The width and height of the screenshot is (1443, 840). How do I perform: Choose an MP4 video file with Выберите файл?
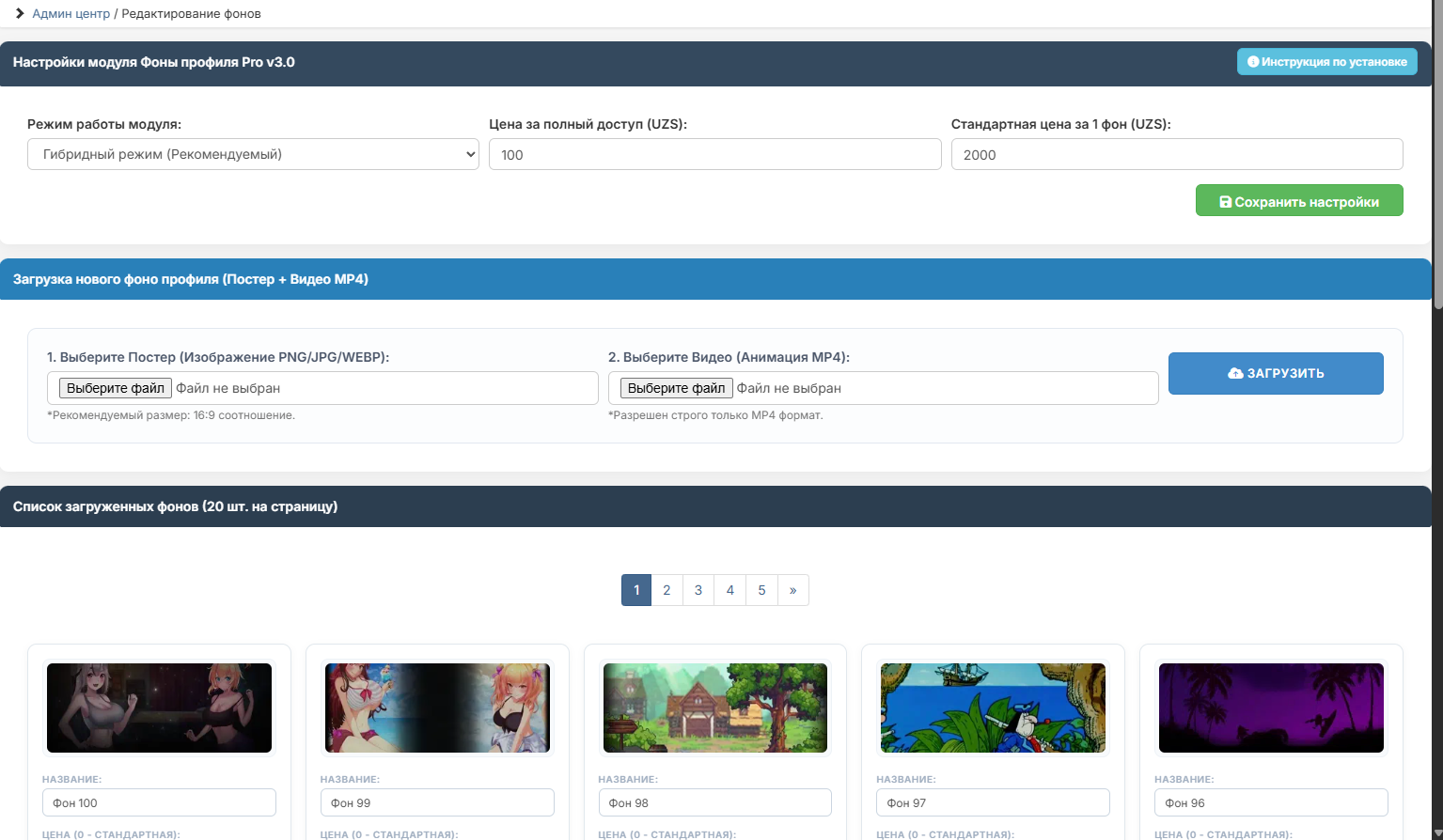point(677,388)
